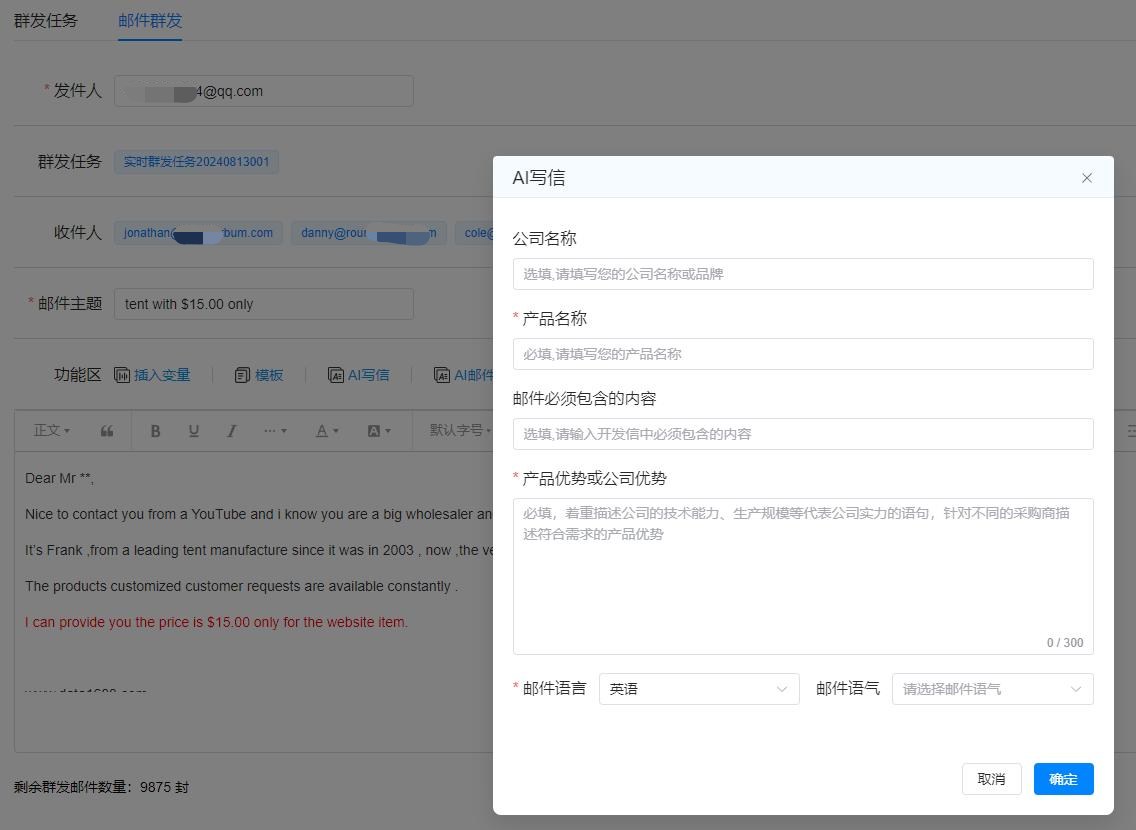1136x830 pixels.
Task: Click the 发件人 email field
Action: point(264,91)
